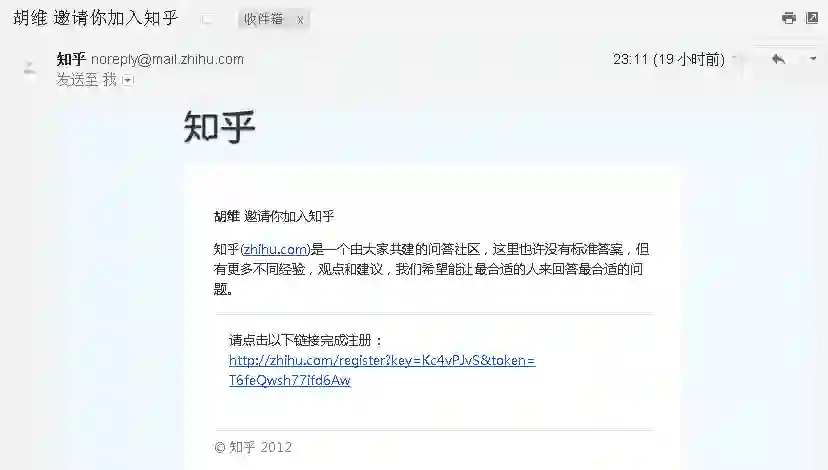The image size is (828, 470).
Task: Print this email with the printer icon
Action: point(788,18)
